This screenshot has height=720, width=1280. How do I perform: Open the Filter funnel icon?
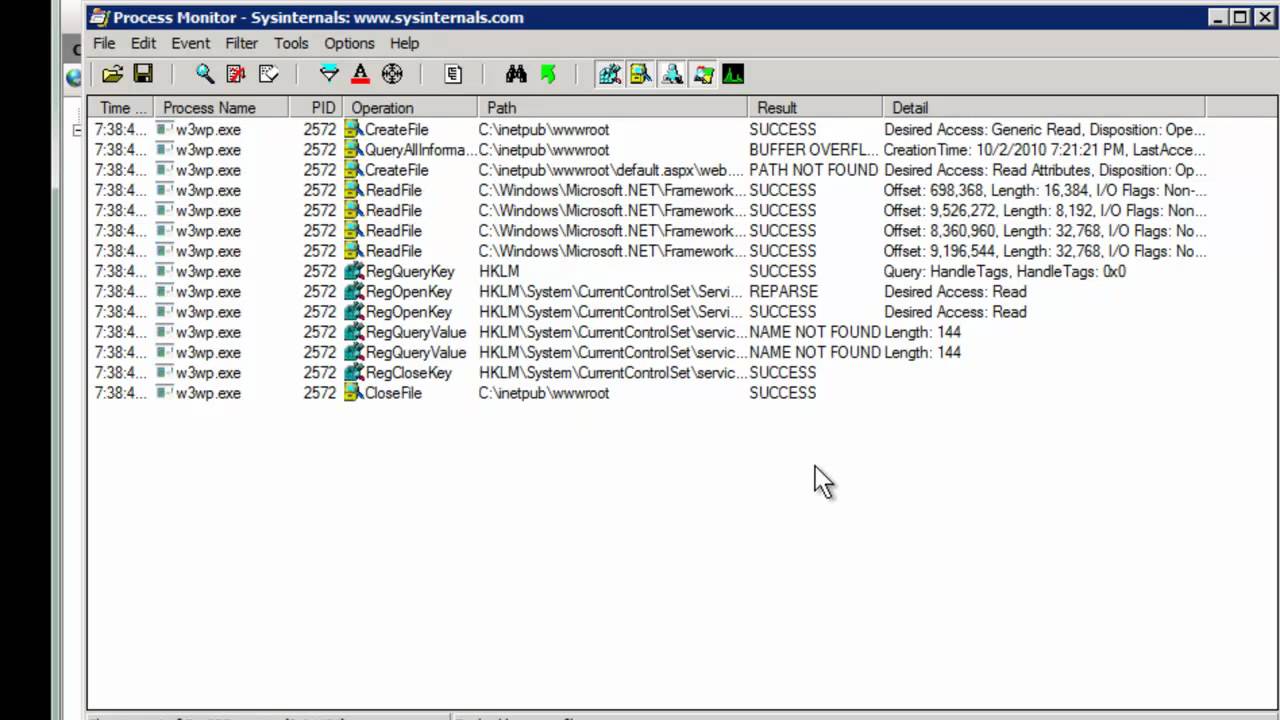pyautogui.click(x=329, y=74)
